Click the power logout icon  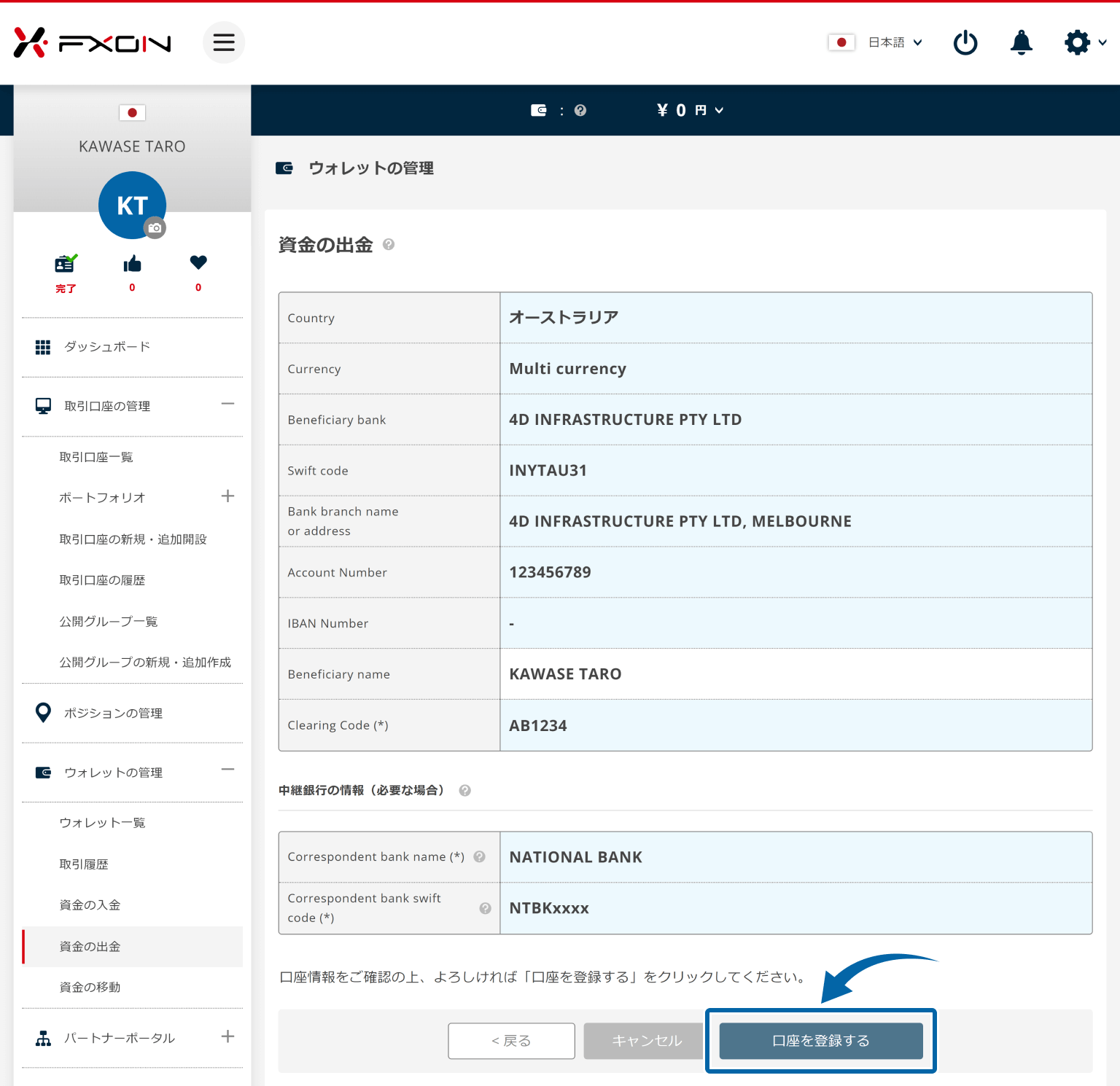click(x=965, y=42)
